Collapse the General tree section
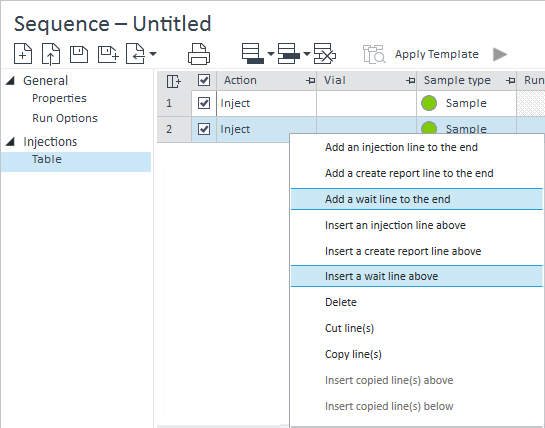The height and width of the screenshot is (428, 545). tap(10, 81)
